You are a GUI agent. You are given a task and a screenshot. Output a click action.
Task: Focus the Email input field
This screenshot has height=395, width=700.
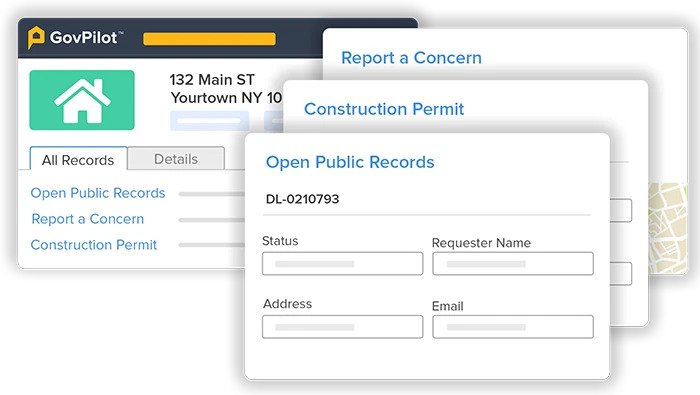[x=512, y=327]
